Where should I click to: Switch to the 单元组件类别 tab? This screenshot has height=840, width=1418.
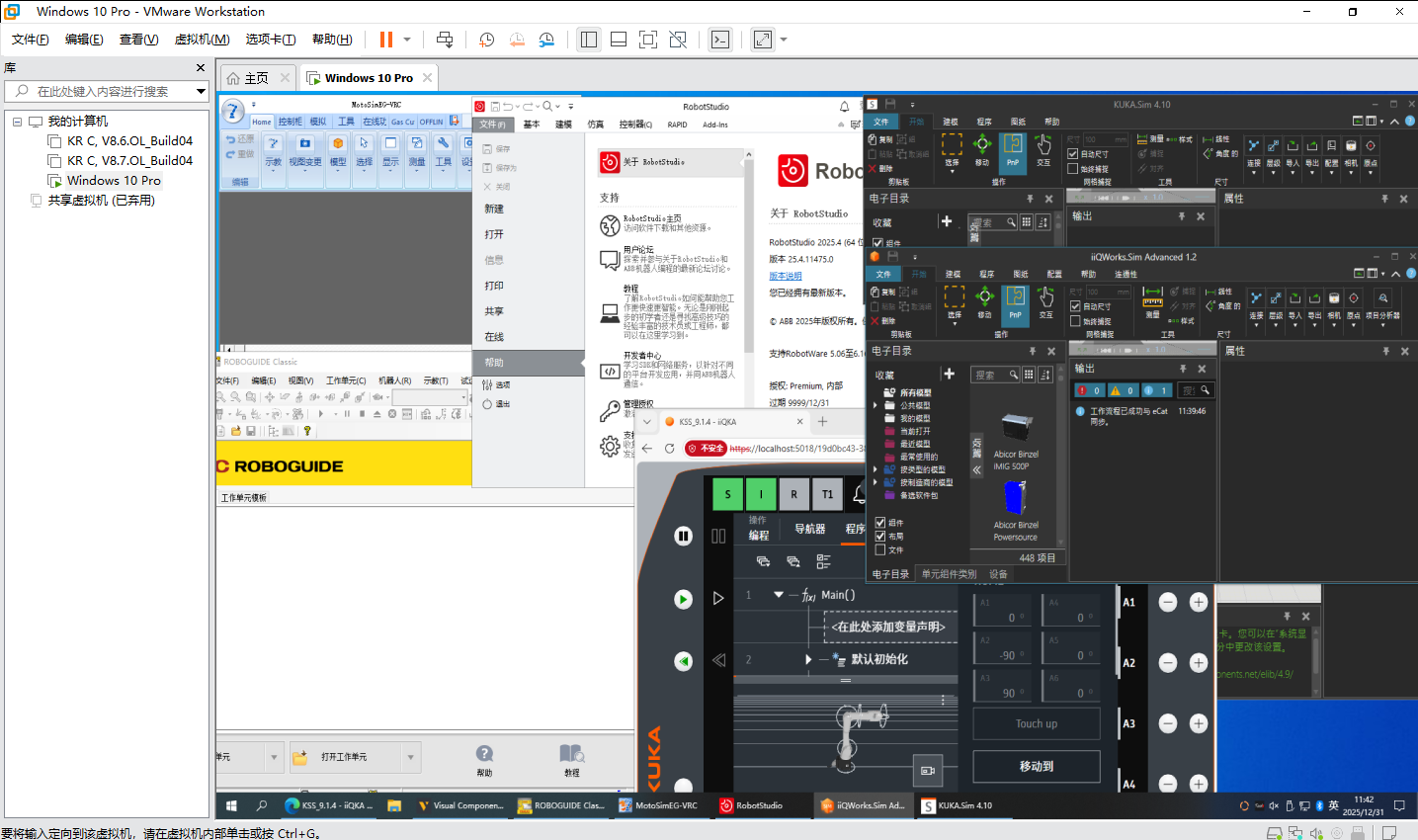pos(949,574)
